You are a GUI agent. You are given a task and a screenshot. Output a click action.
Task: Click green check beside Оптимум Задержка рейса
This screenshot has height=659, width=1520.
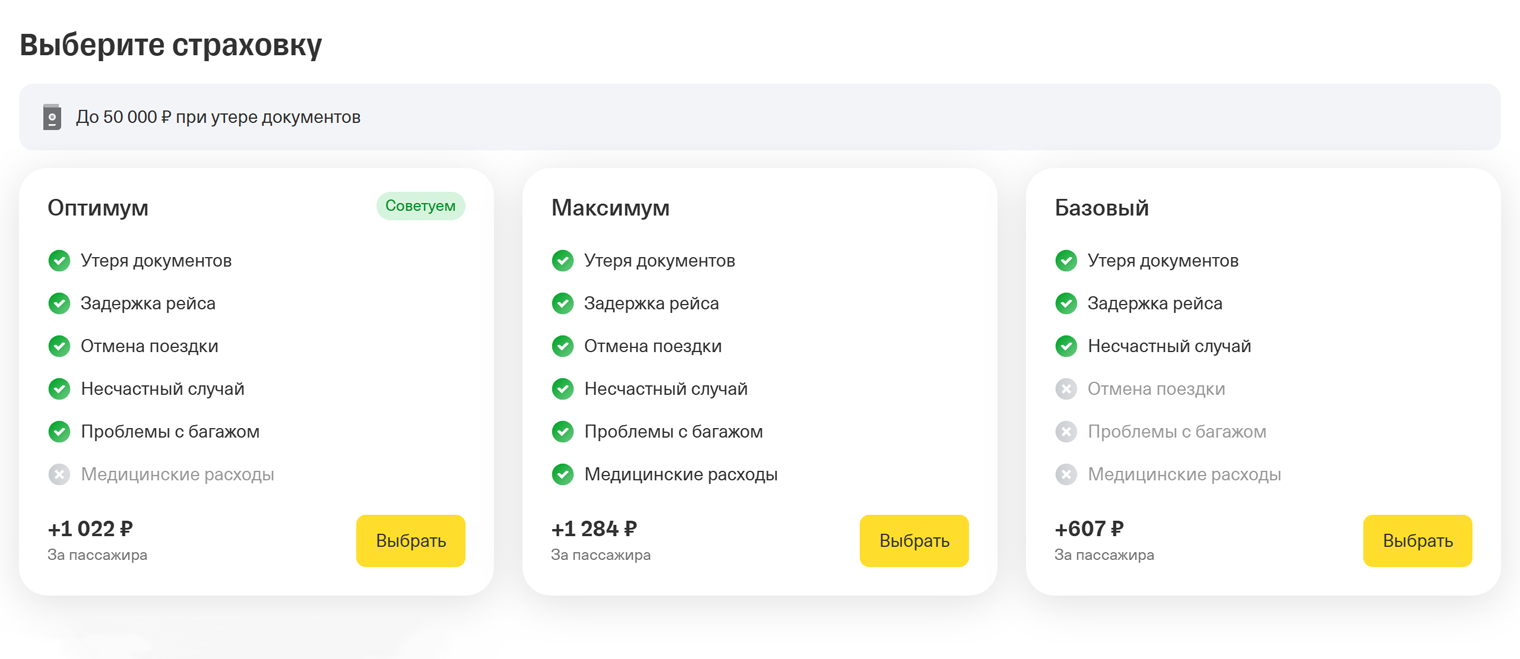click(59, 303)
